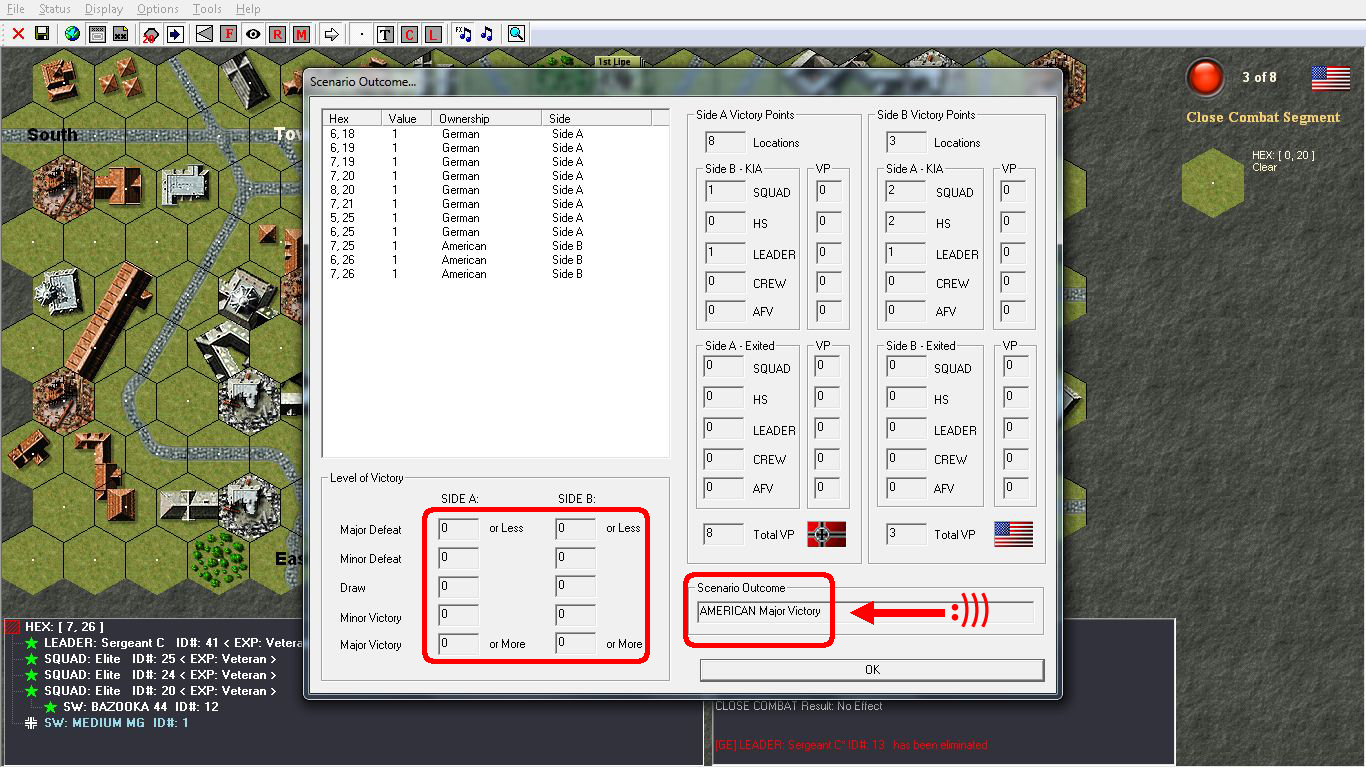Click the Side B - KIA SQUAD count field
This screenshot has width=1366, height=768.
724,192
